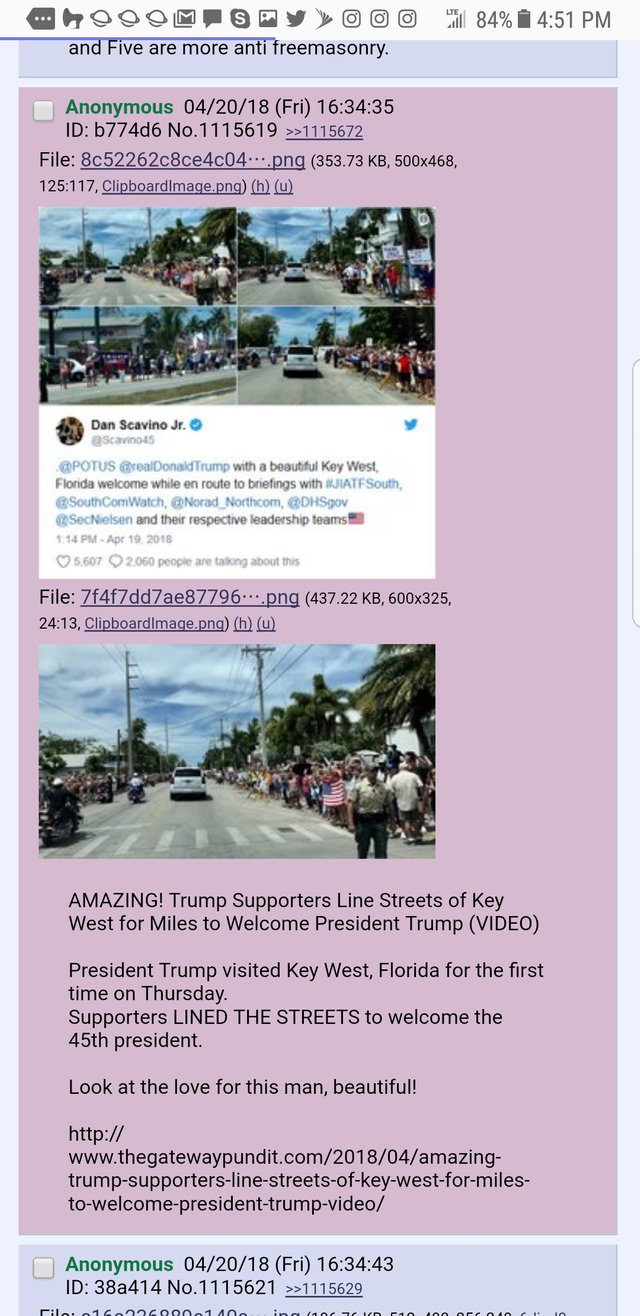This screenshot has height=1316, width=640.
Task: Tap the gallery image notification icon
Action: coord(268,18)
